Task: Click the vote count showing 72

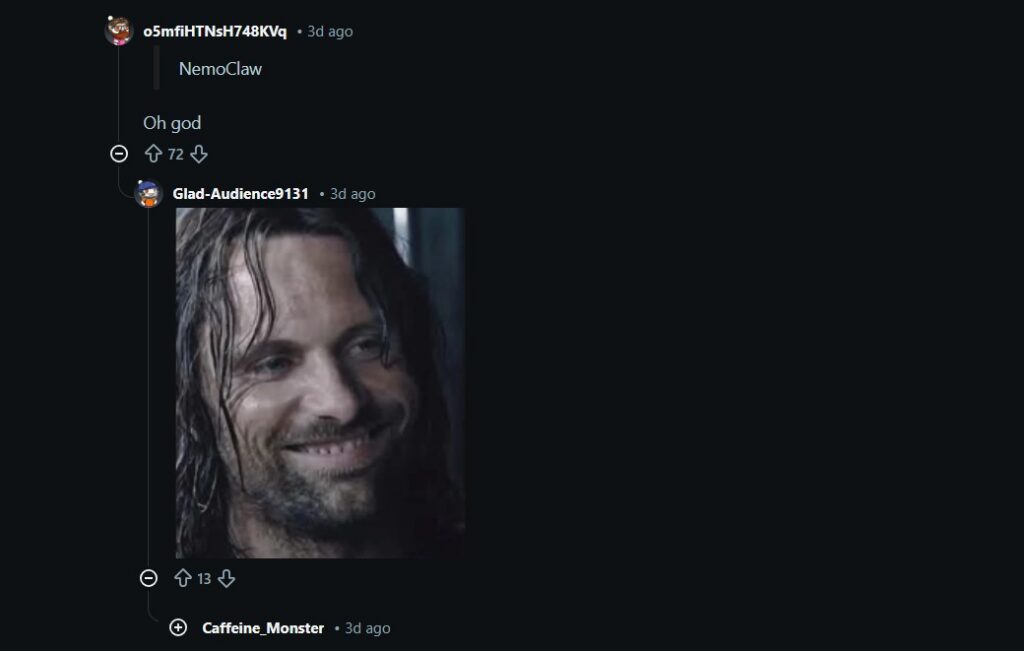Action: [x=176, y=154]
